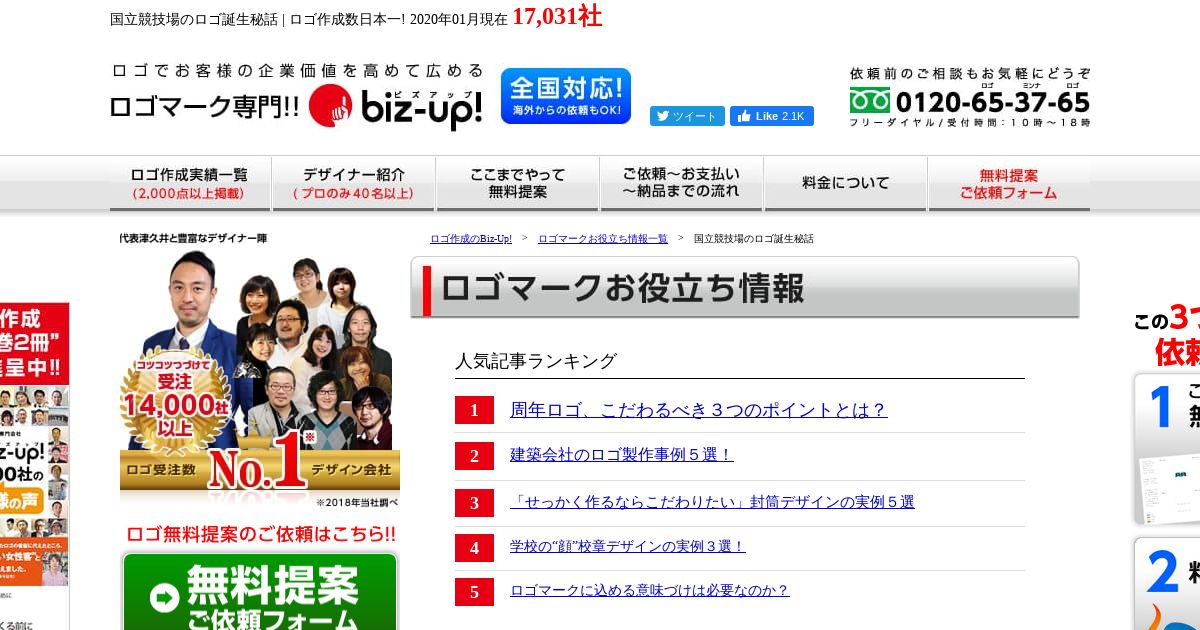
Task: Open article 建築会社のロゴ製作事例5選！
Action: pos(622,455)
